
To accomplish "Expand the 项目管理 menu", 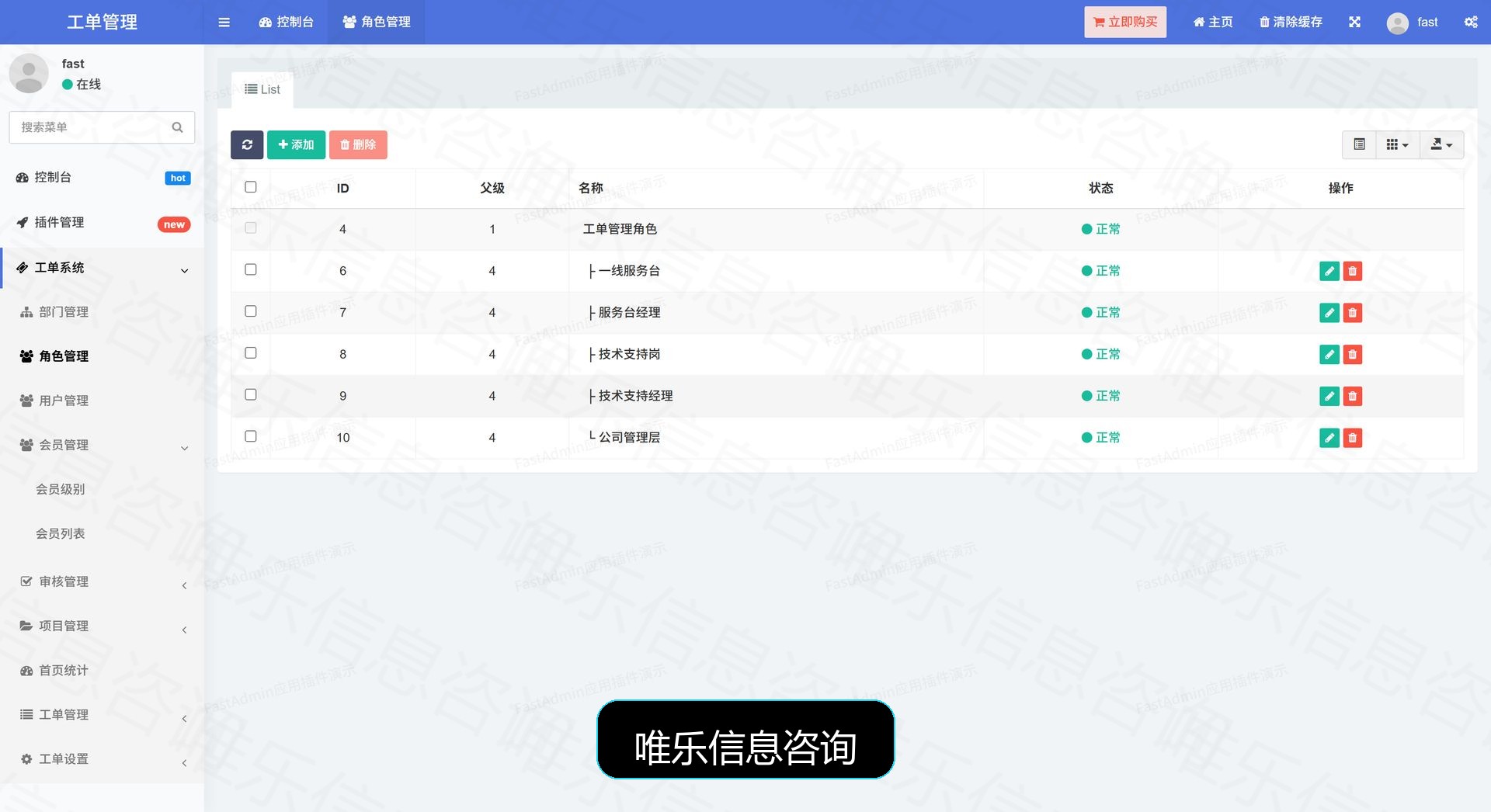I will tap(102, 626).
